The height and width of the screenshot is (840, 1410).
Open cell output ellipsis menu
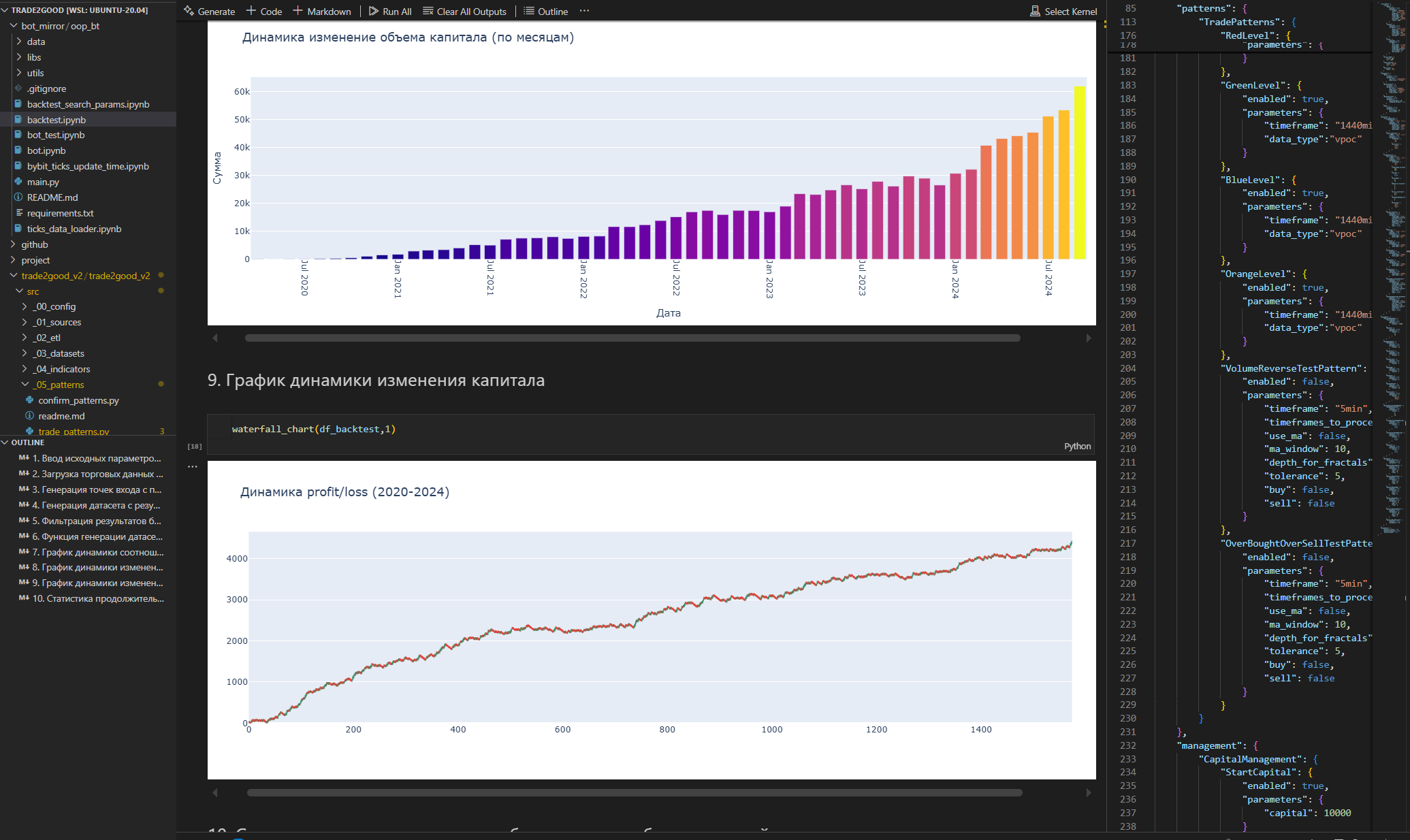tap(193, 466)
